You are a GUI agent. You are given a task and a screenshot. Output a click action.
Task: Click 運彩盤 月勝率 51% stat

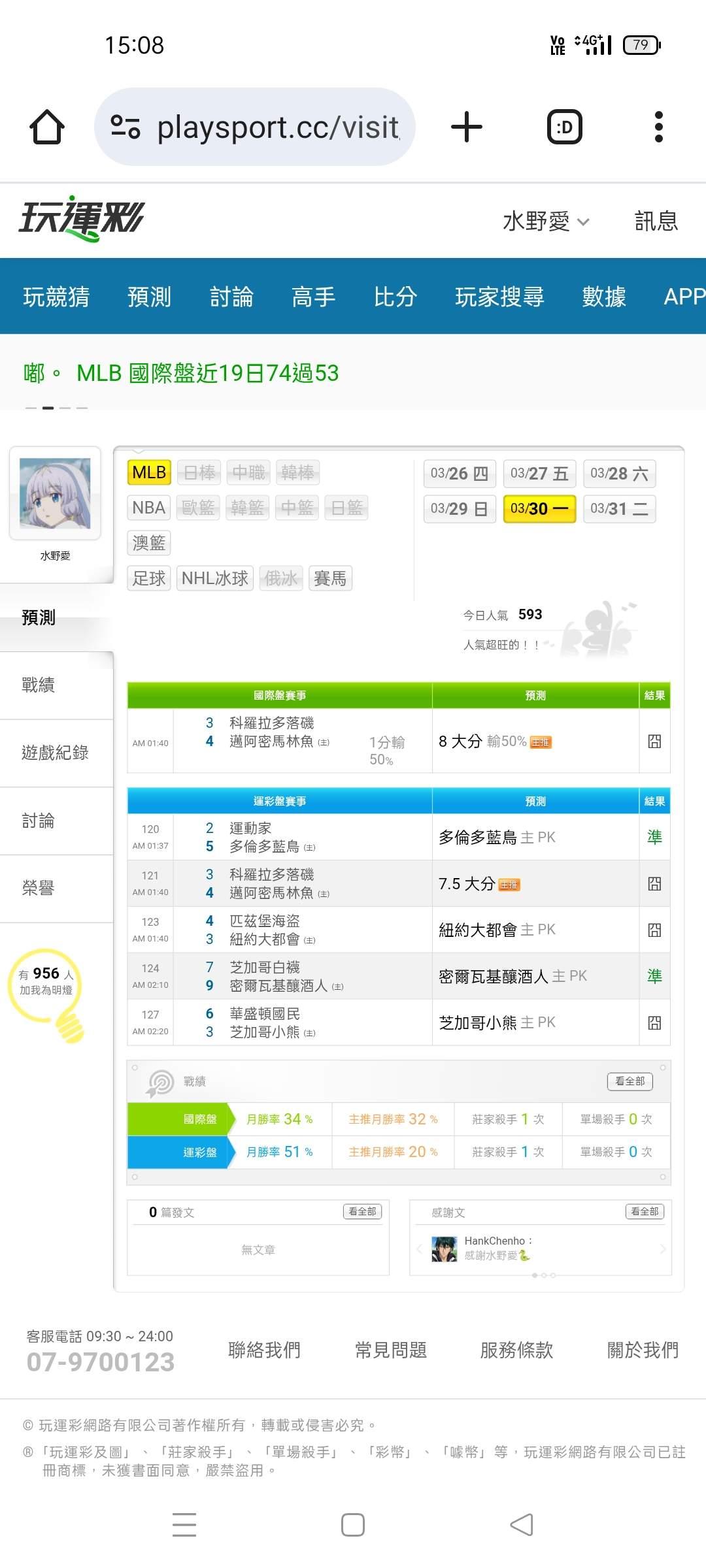pyautogui.click(x=280, y=1152)
